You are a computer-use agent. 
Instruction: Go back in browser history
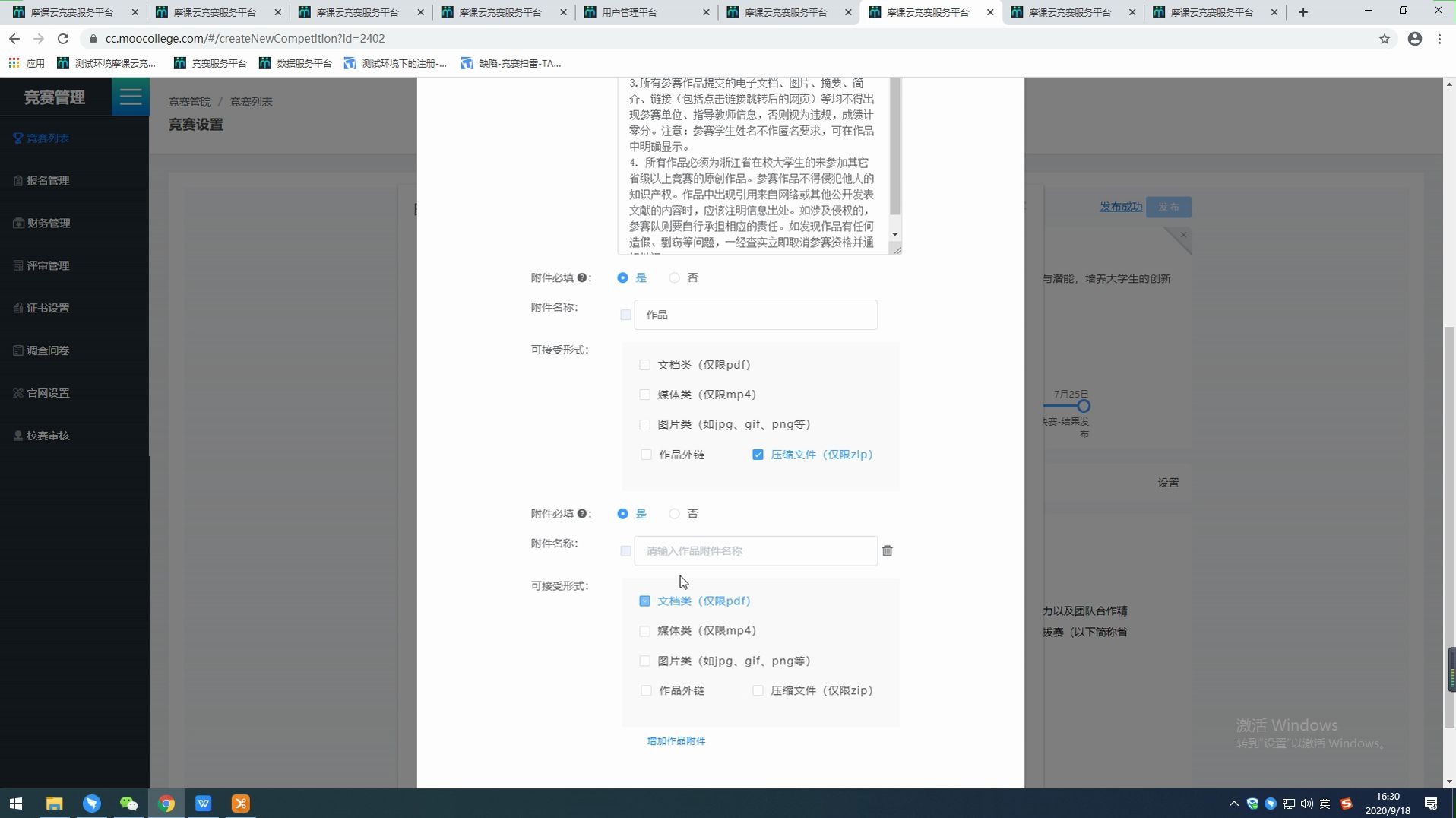(x=14, y=39)
